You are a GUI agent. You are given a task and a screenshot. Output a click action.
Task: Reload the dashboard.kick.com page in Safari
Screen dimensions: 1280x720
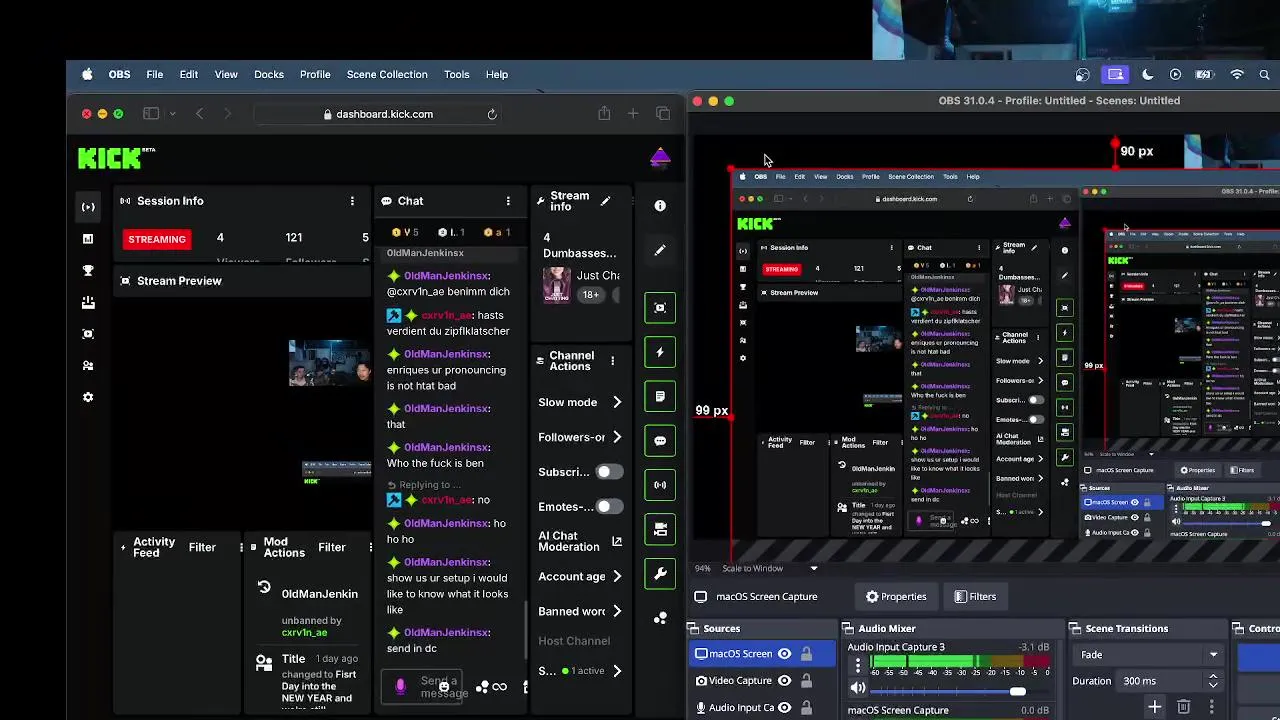(x=492, y=114)
